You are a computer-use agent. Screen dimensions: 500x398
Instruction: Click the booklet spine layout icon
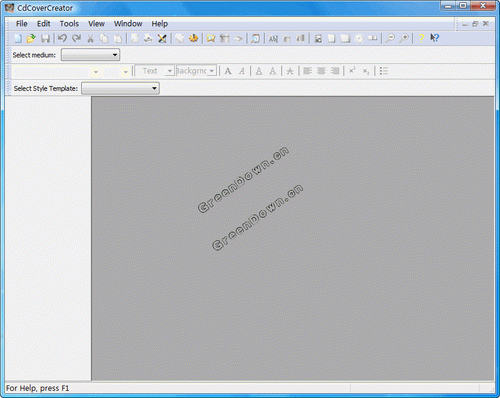tap(373, 38)
